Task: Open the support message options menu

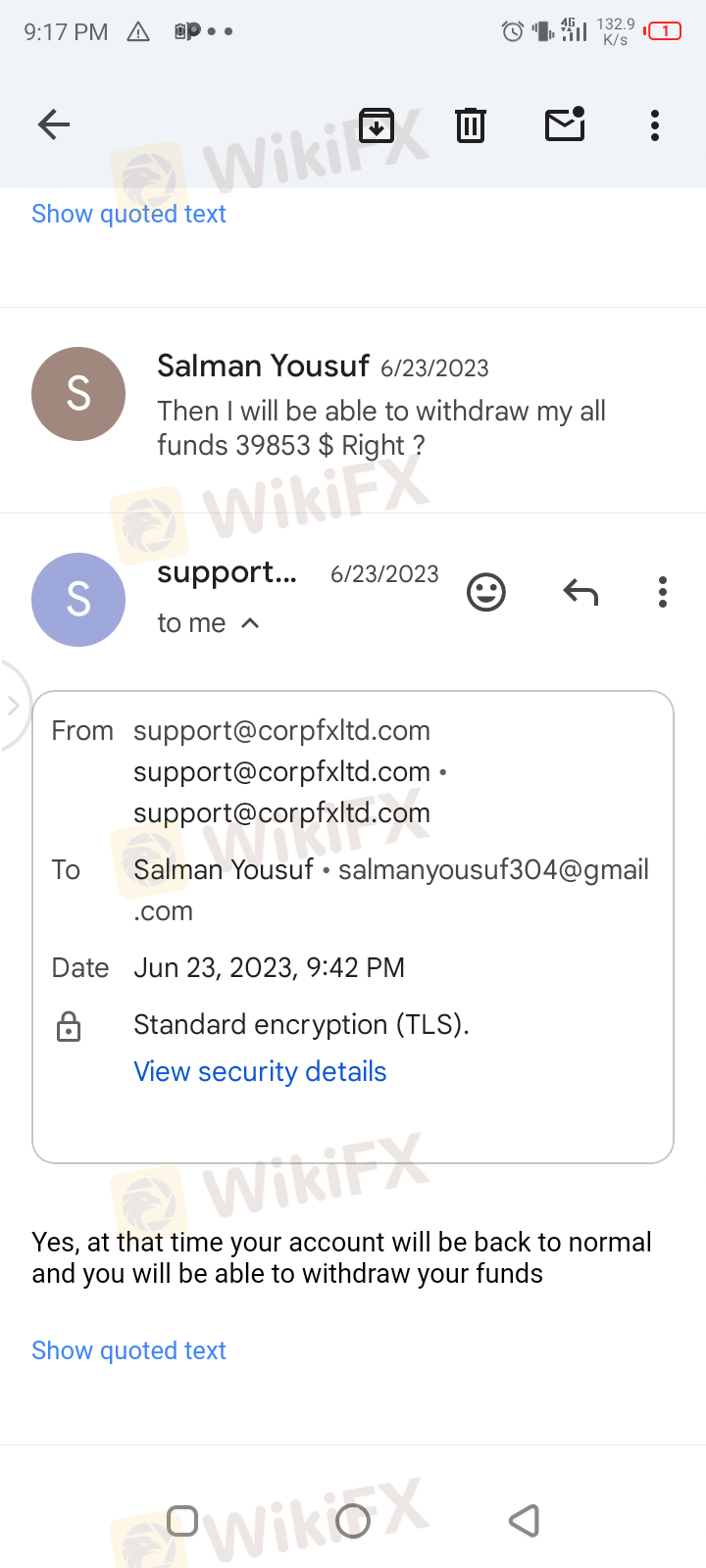Action: 663,592
